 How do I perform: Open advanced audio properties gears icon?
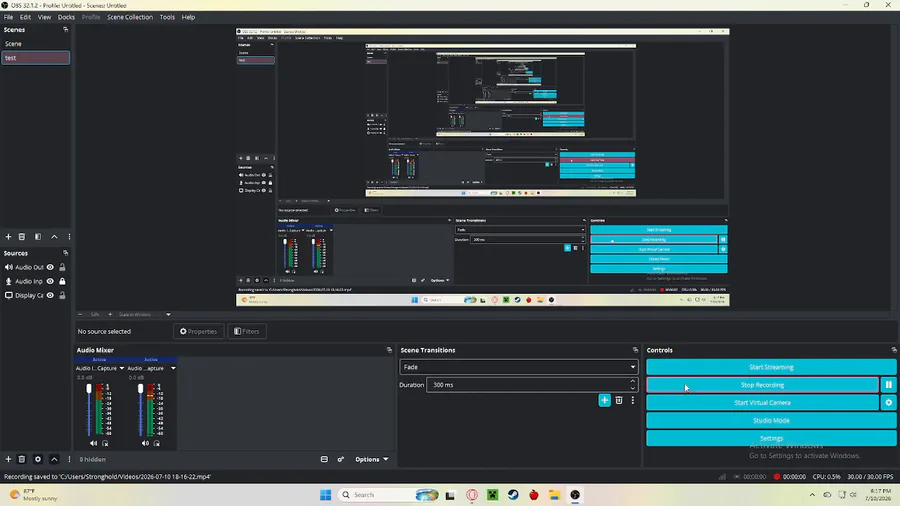(340, 459)
